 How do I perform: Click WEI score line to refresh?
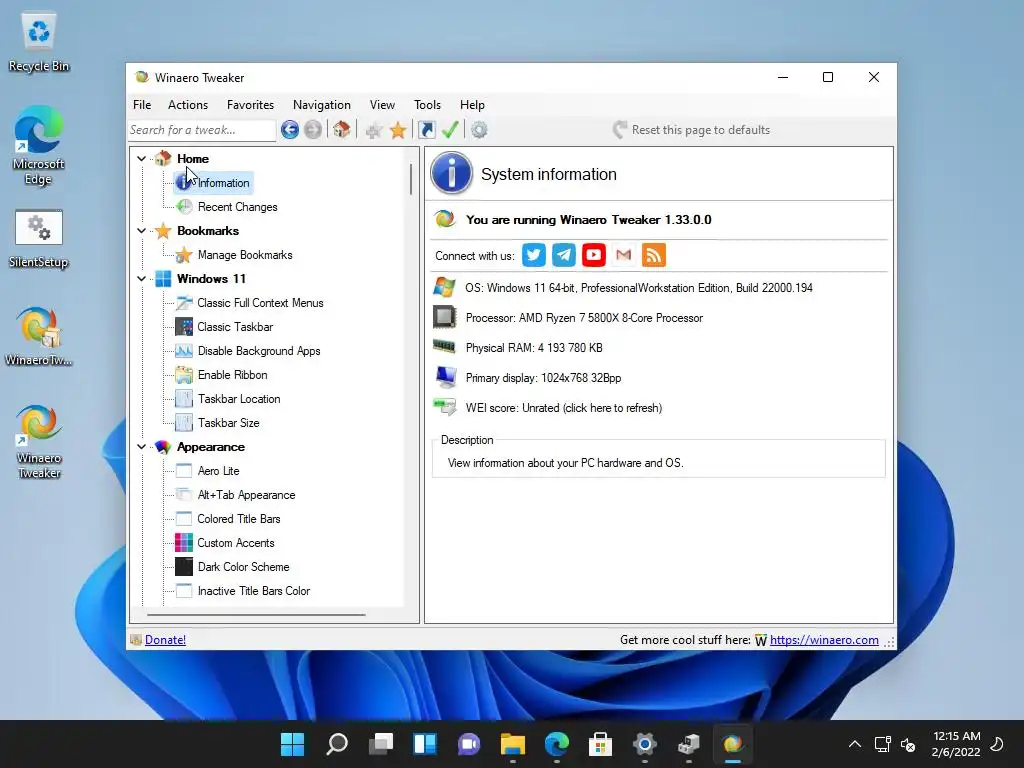pos(564,408)
